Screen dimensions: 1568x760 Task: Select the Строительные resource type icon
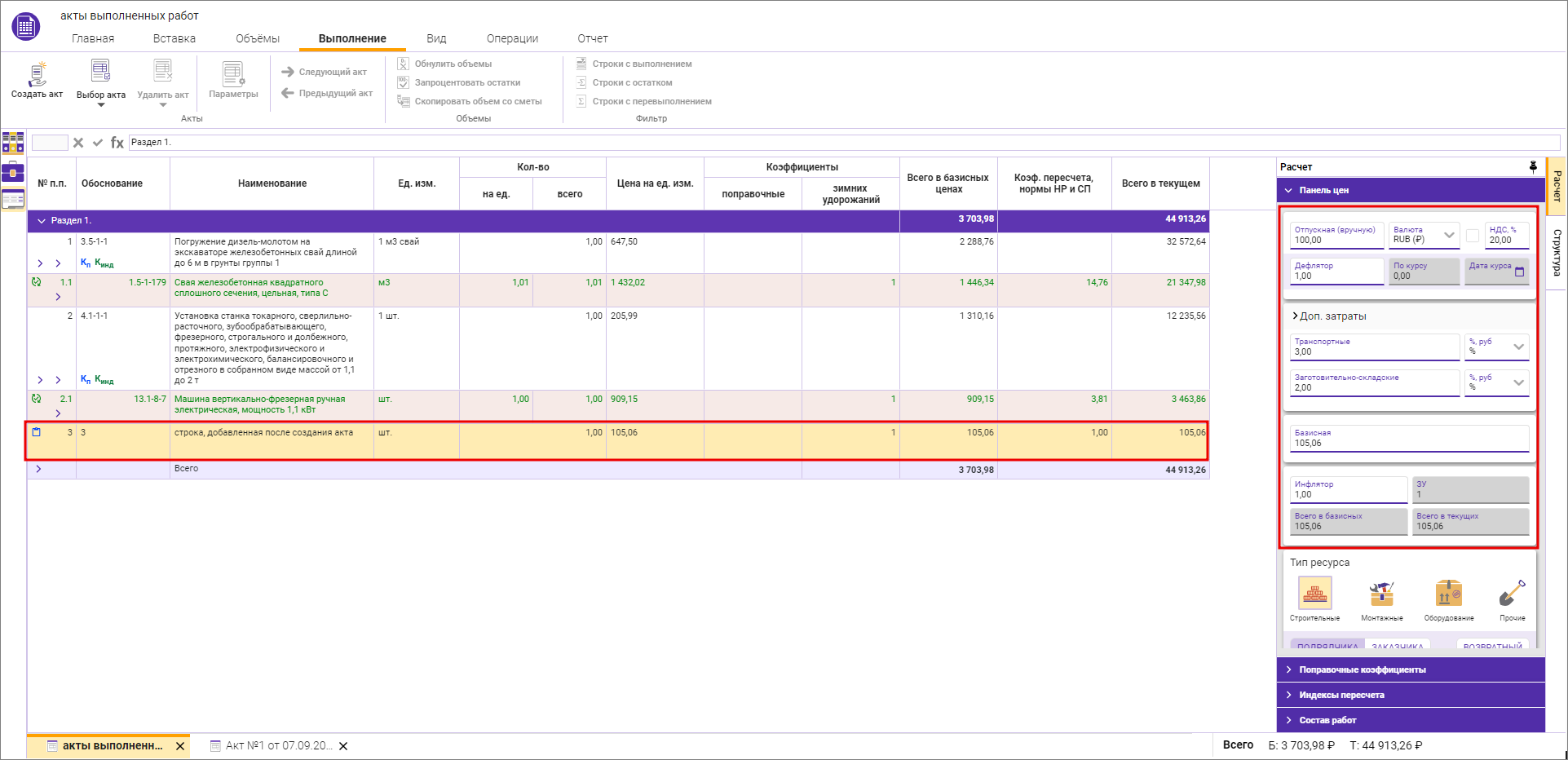coord(1314,594)
